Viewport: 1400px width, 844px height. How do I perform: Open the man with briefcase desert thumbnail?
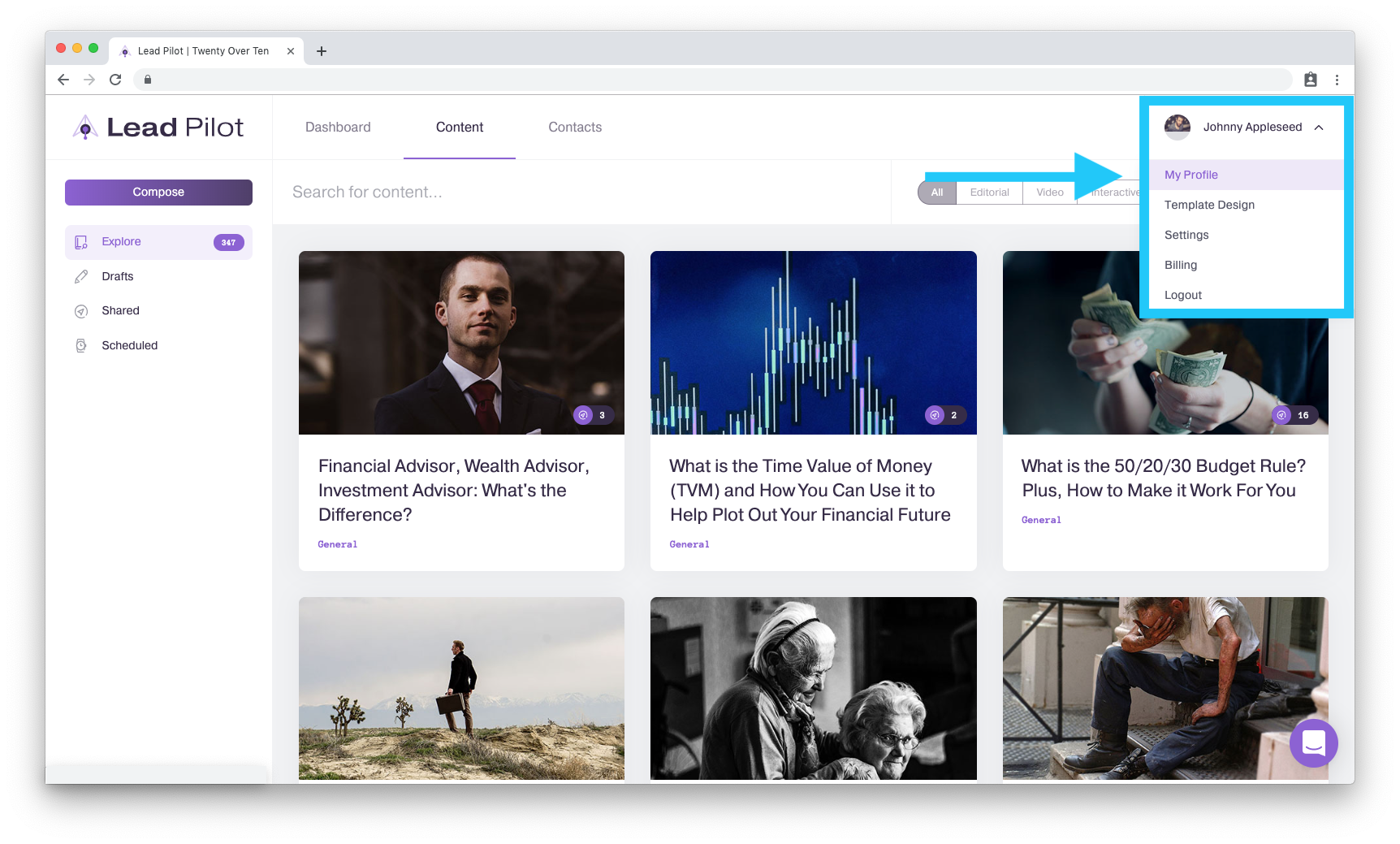(x=461, y=689)
